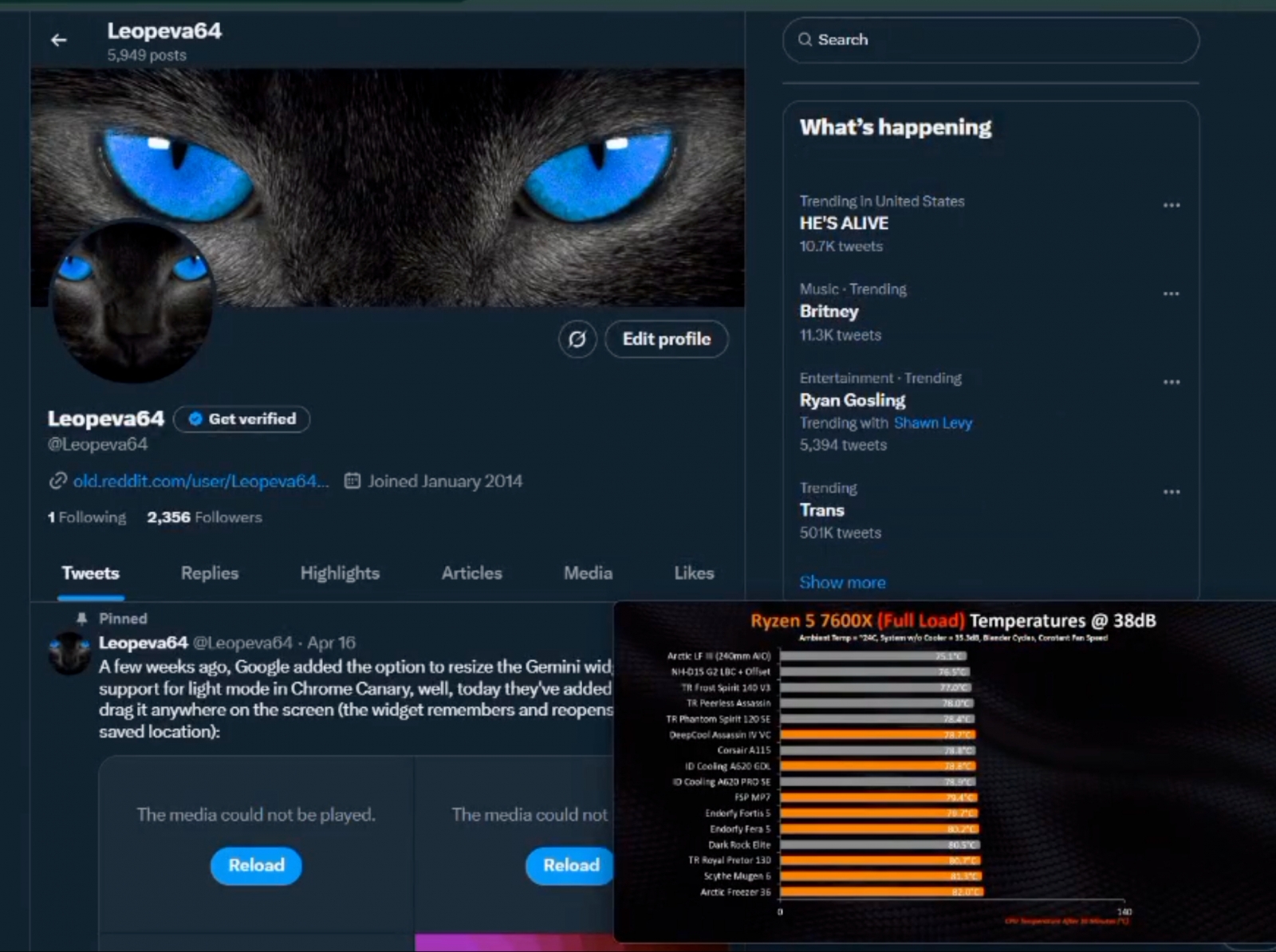Focus the Search input field
This screenshot has height=952, width=1276.
(x=990, y=40)
